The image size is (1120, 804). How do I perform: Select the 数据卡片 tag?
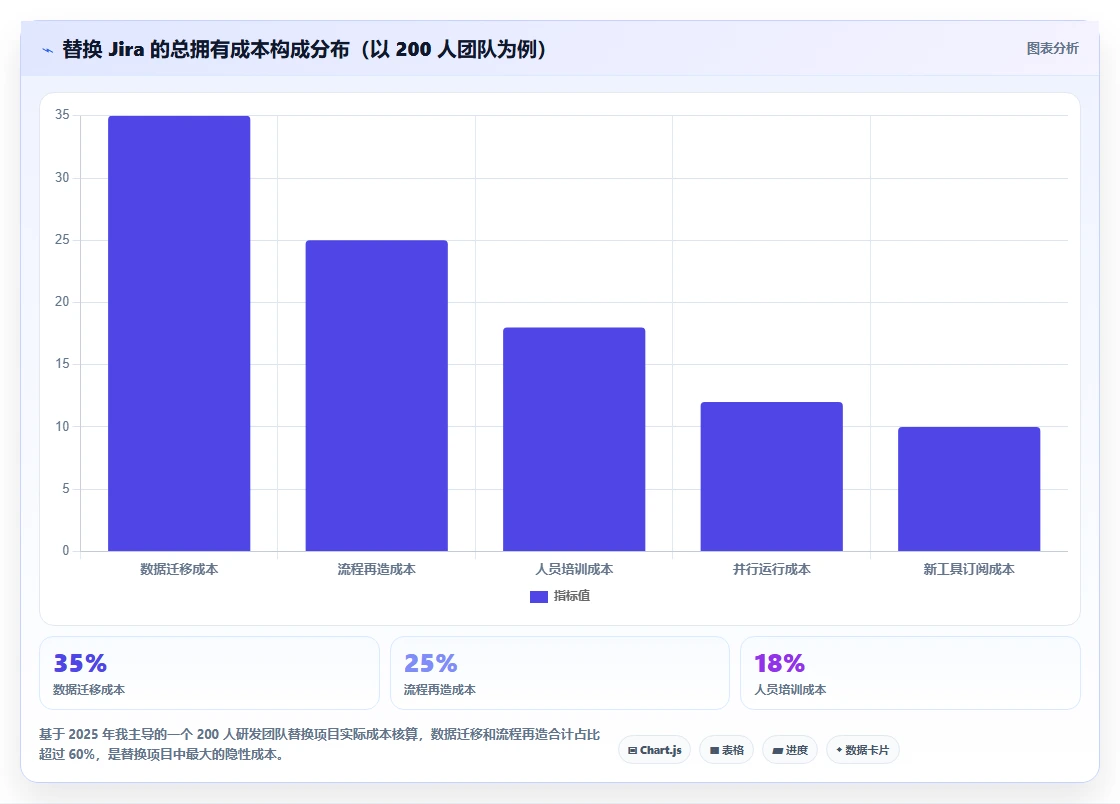(863, 750)
